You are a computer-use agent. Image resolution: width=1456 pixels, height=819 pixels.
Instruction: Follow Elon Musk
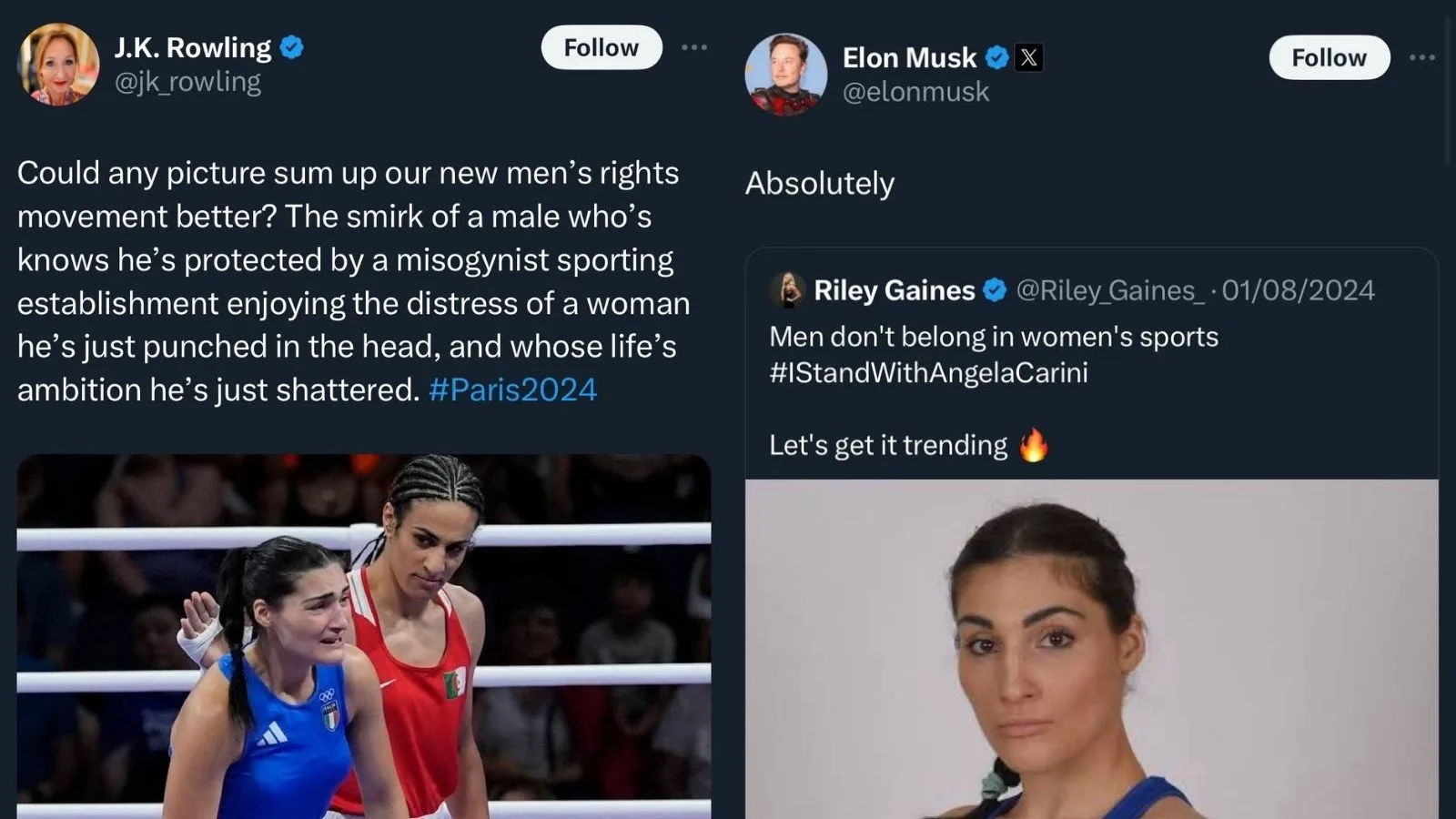[1329, 57]
